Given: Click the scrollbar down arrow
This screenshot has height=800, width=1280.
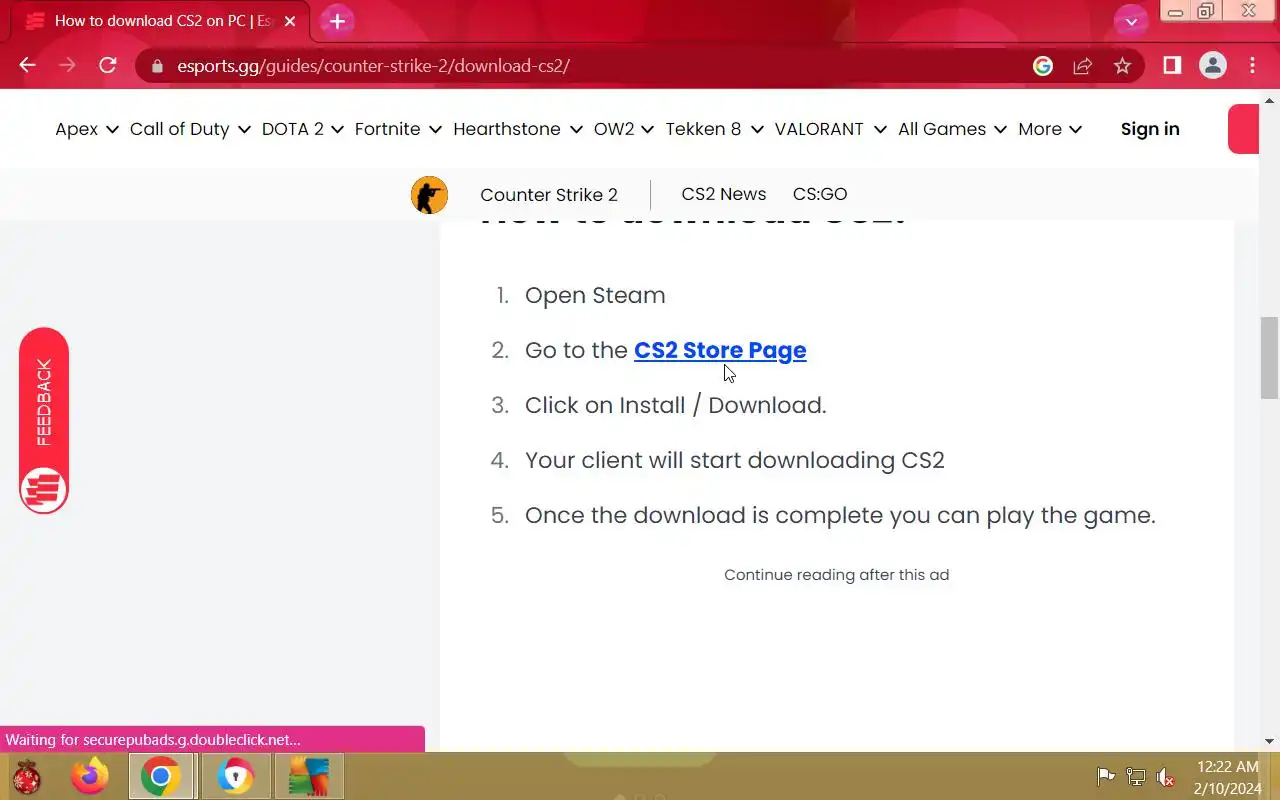Looking at the screenshot, I should [1270, 742].
